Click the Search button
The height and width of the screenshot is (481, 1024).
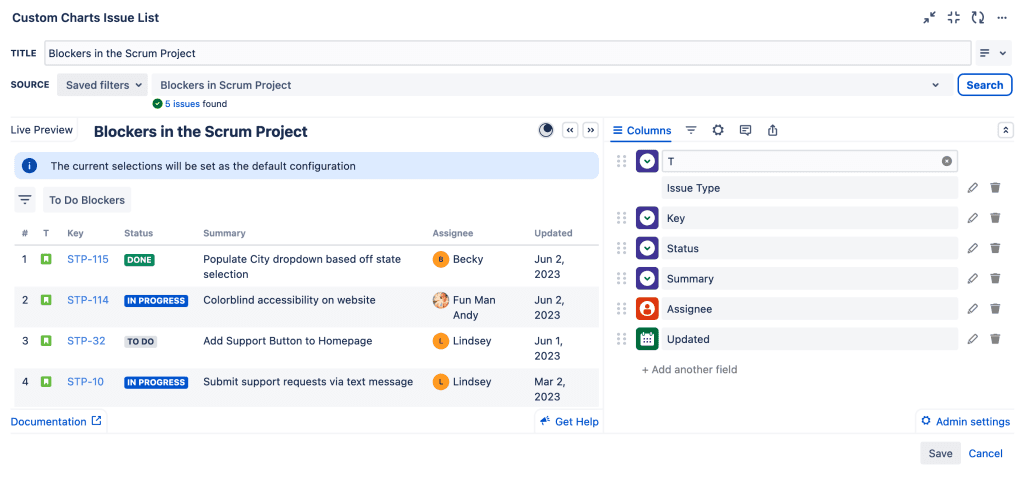click(984, 85)
